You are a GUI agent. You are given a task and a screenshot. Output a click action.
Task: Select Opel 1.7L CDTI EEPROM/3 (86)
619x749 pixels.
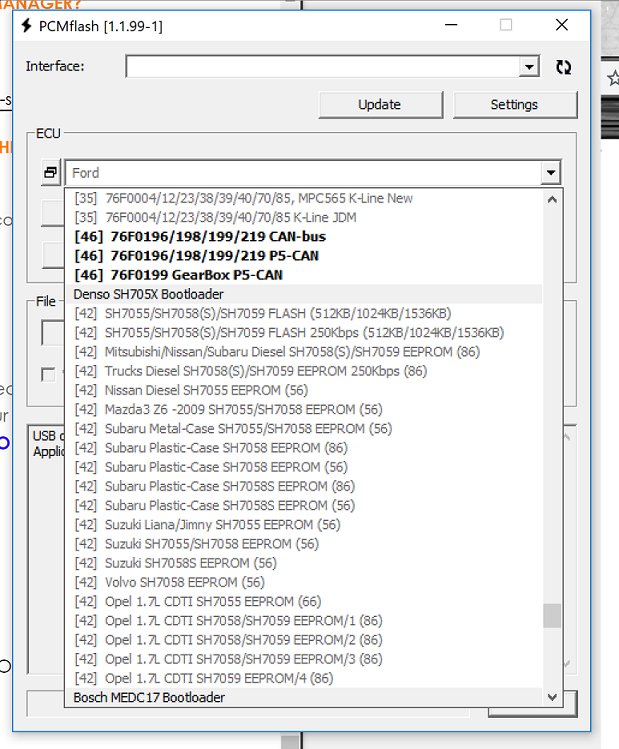[304, 659]
